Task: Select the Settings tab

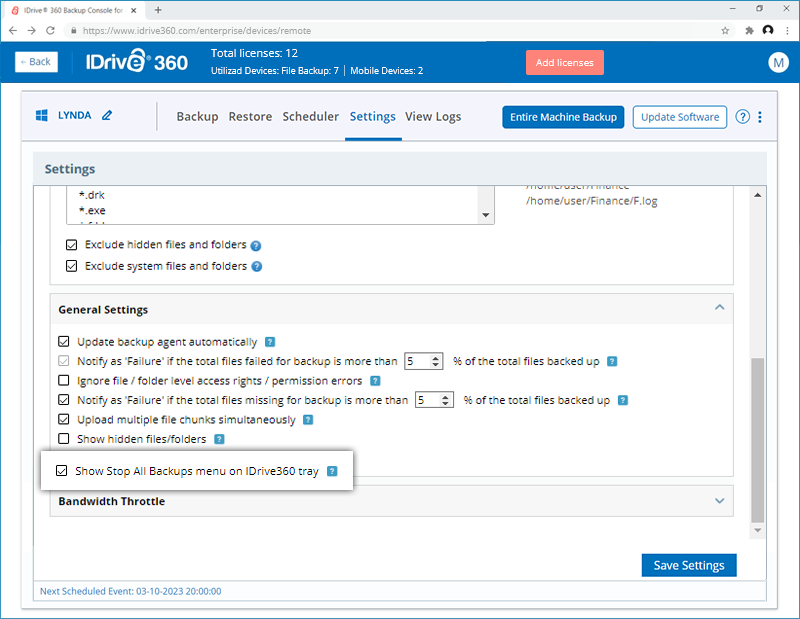Action: [372, 117]
